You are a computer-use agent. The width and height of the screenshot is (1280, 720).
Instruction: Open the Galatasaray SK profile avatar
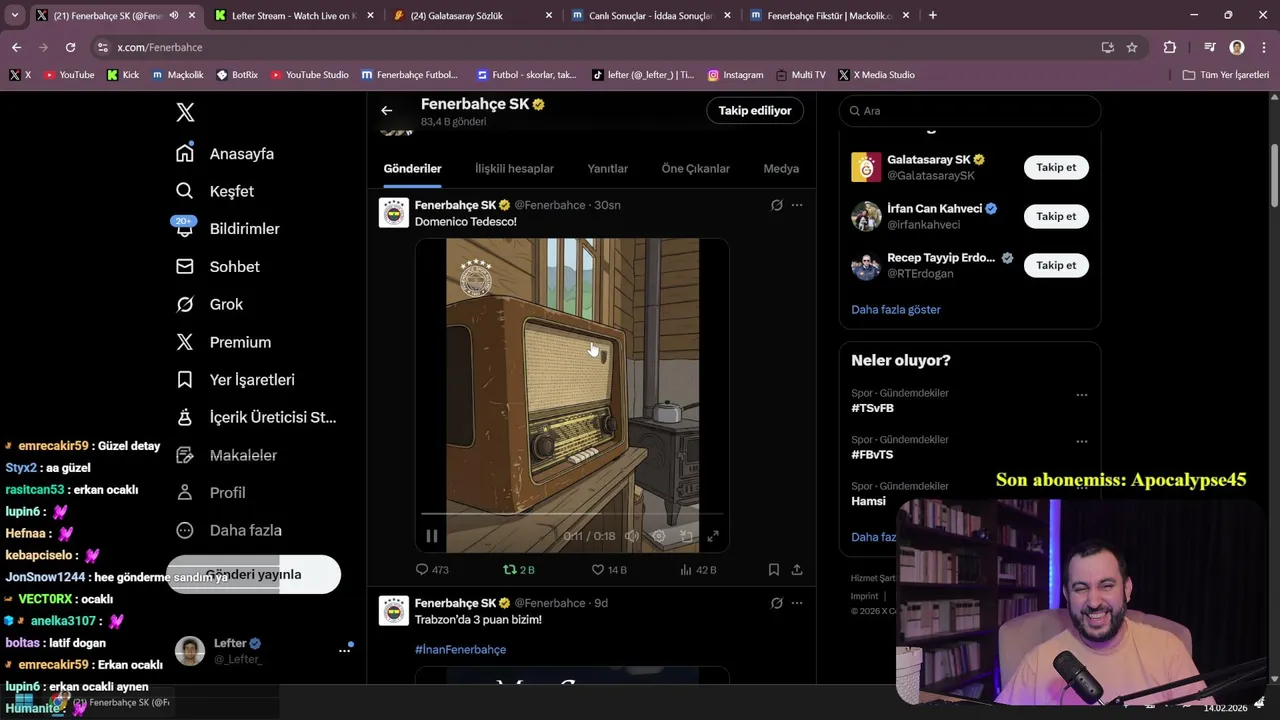pos(866,167)
